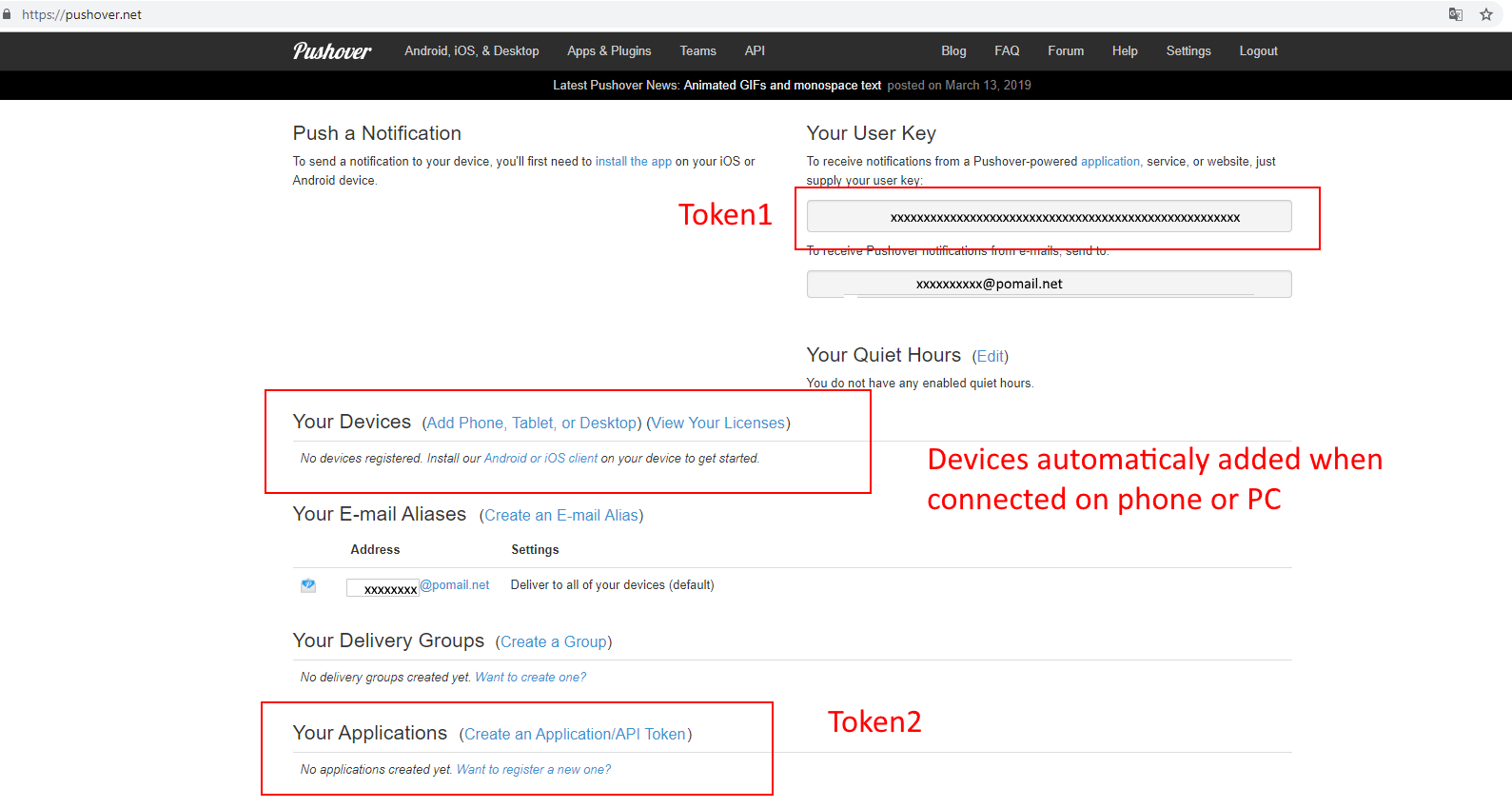Click the padlock icon in address bar

click(x=8, y=14)
